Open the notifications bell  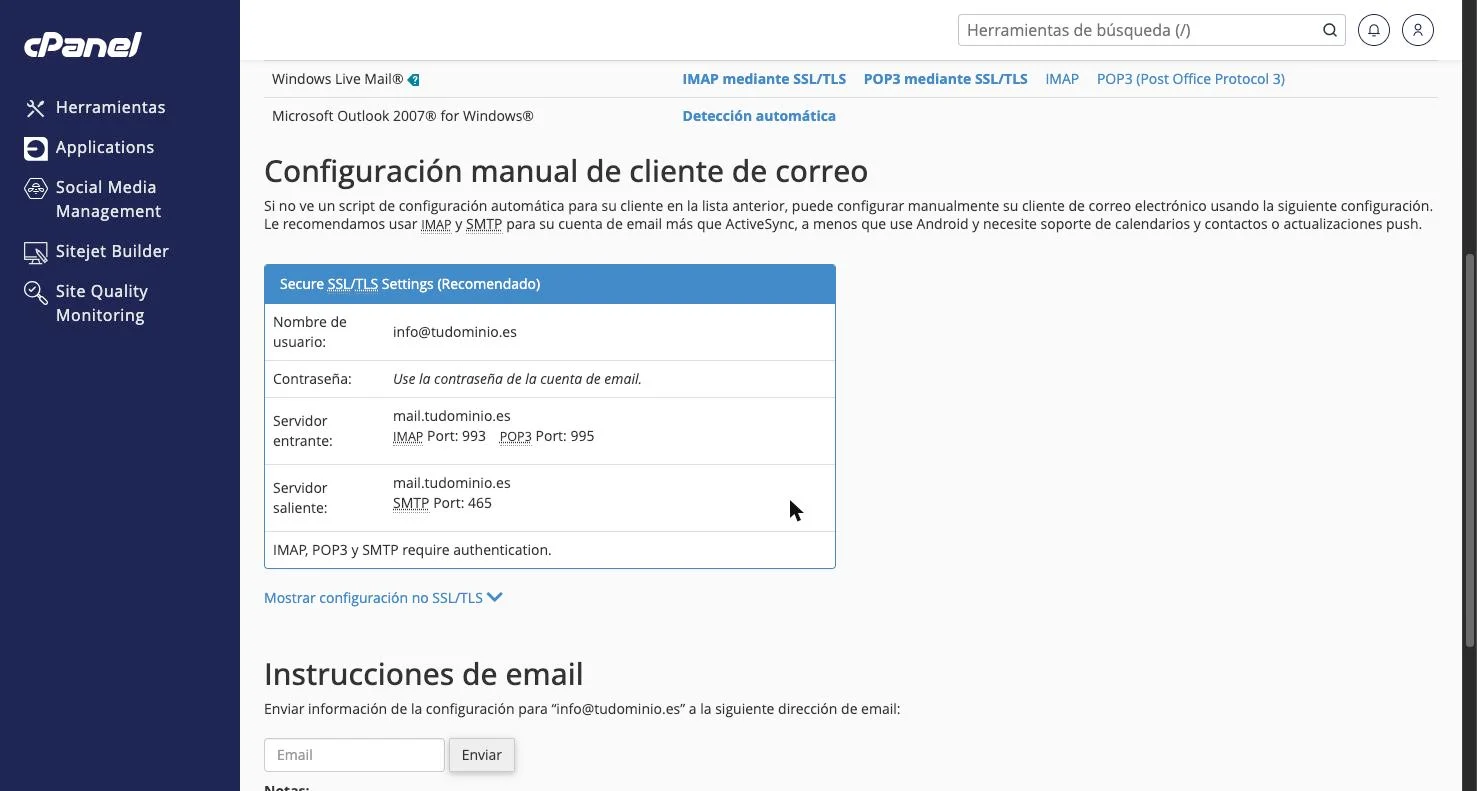click(1374, 30)
